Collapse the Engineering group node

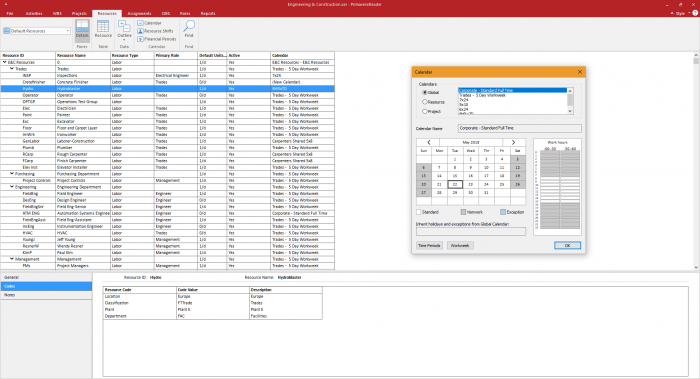pos(12,187)
